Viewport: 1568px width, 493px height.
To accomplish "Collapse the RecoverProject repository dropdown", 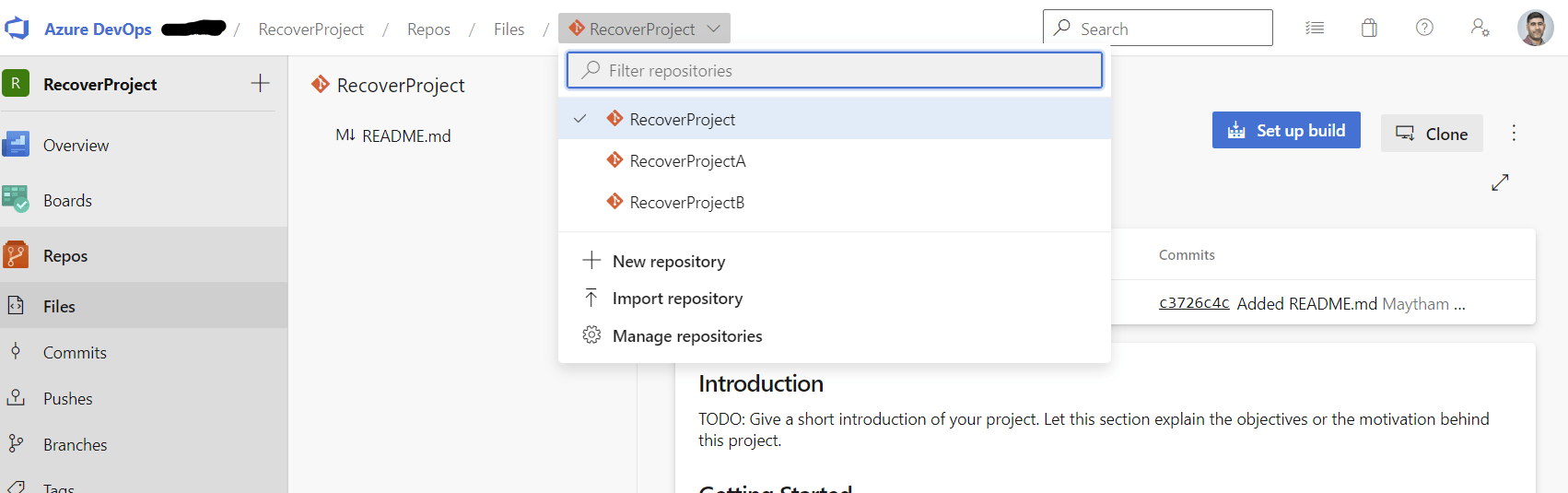I will coord(644,29).
